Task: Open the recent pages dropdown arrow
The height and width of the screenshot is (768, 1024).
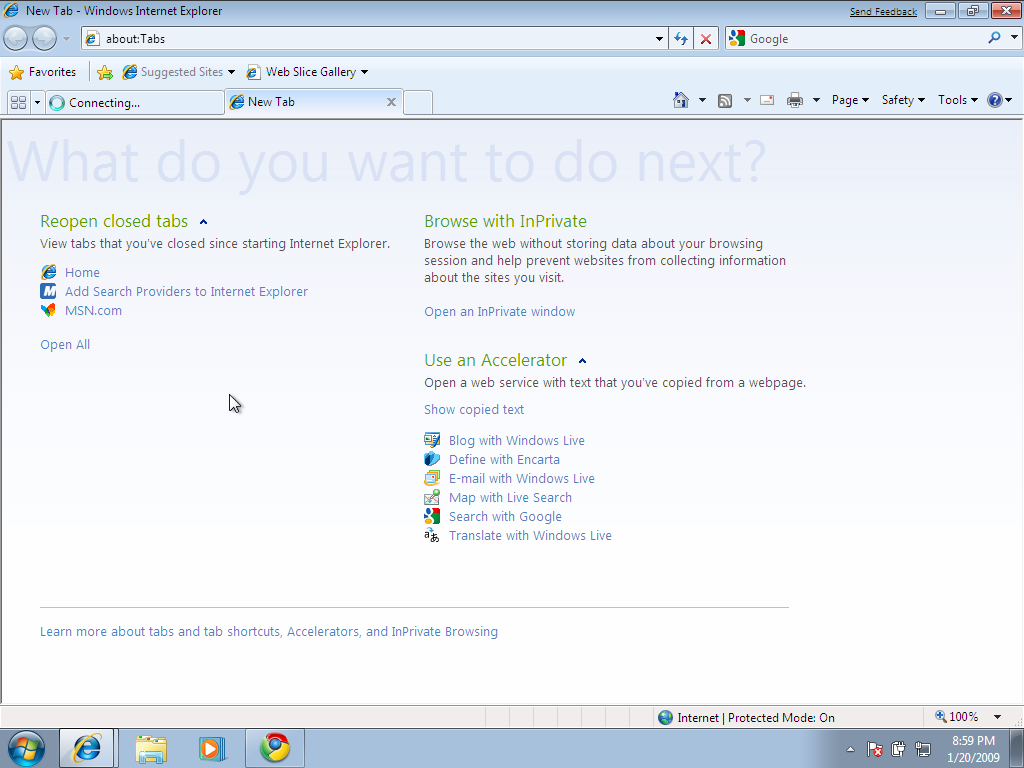Action: coord(66,39)
